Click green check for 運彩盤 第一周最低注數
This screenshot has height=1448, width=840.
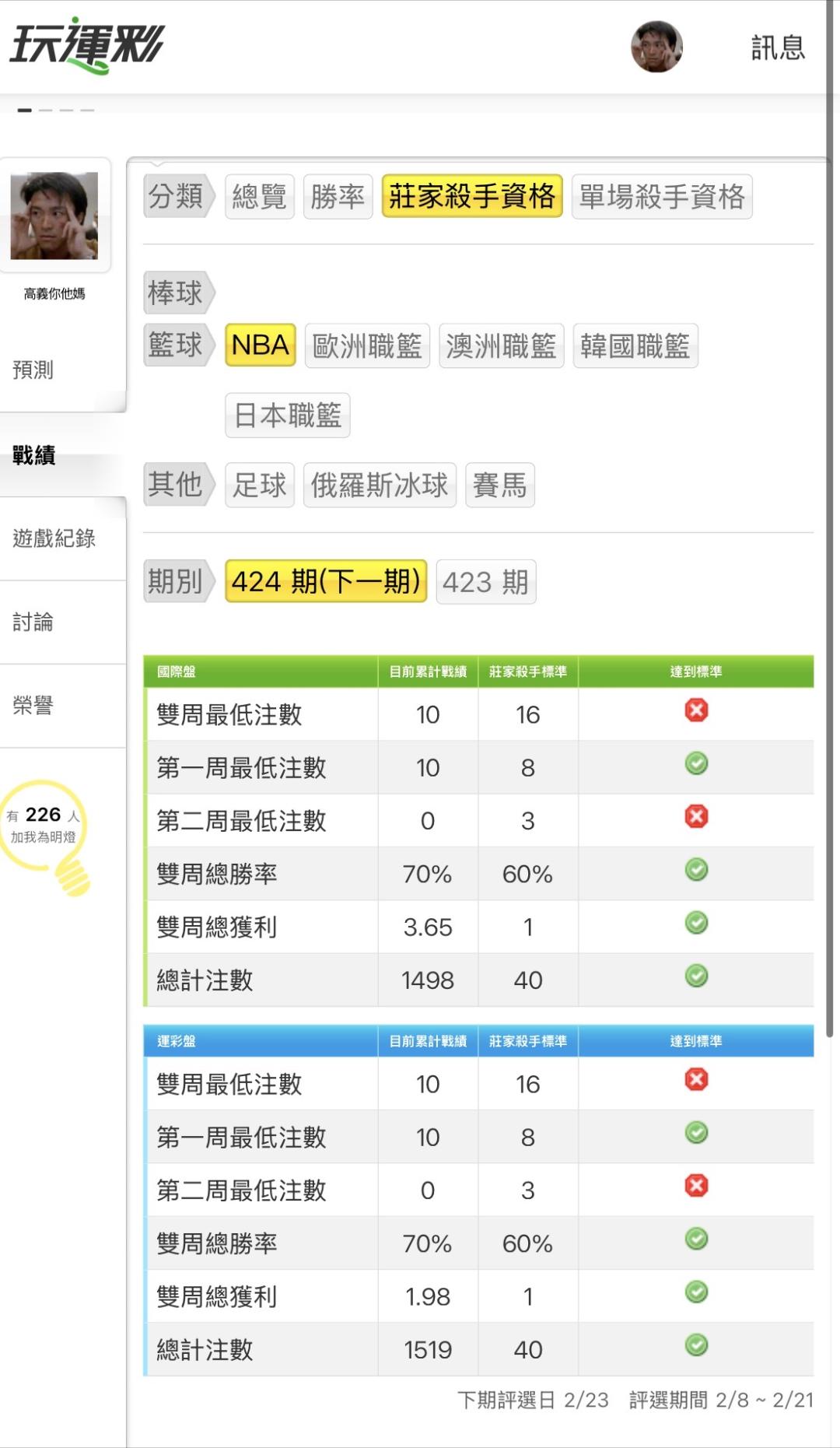[x=696, y=1133]
